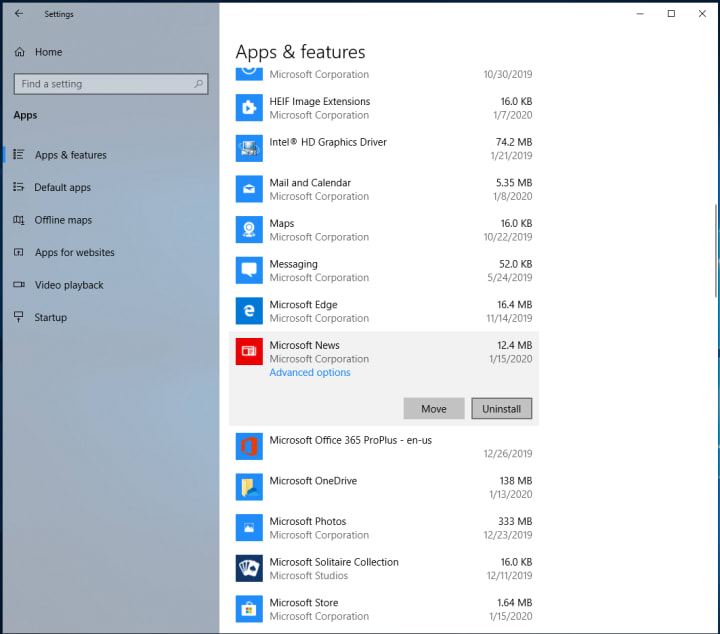This screenshot has height=634, width=720.
Task: Click the Intel HD Graphics Driver icon
Action: (249, 148)
